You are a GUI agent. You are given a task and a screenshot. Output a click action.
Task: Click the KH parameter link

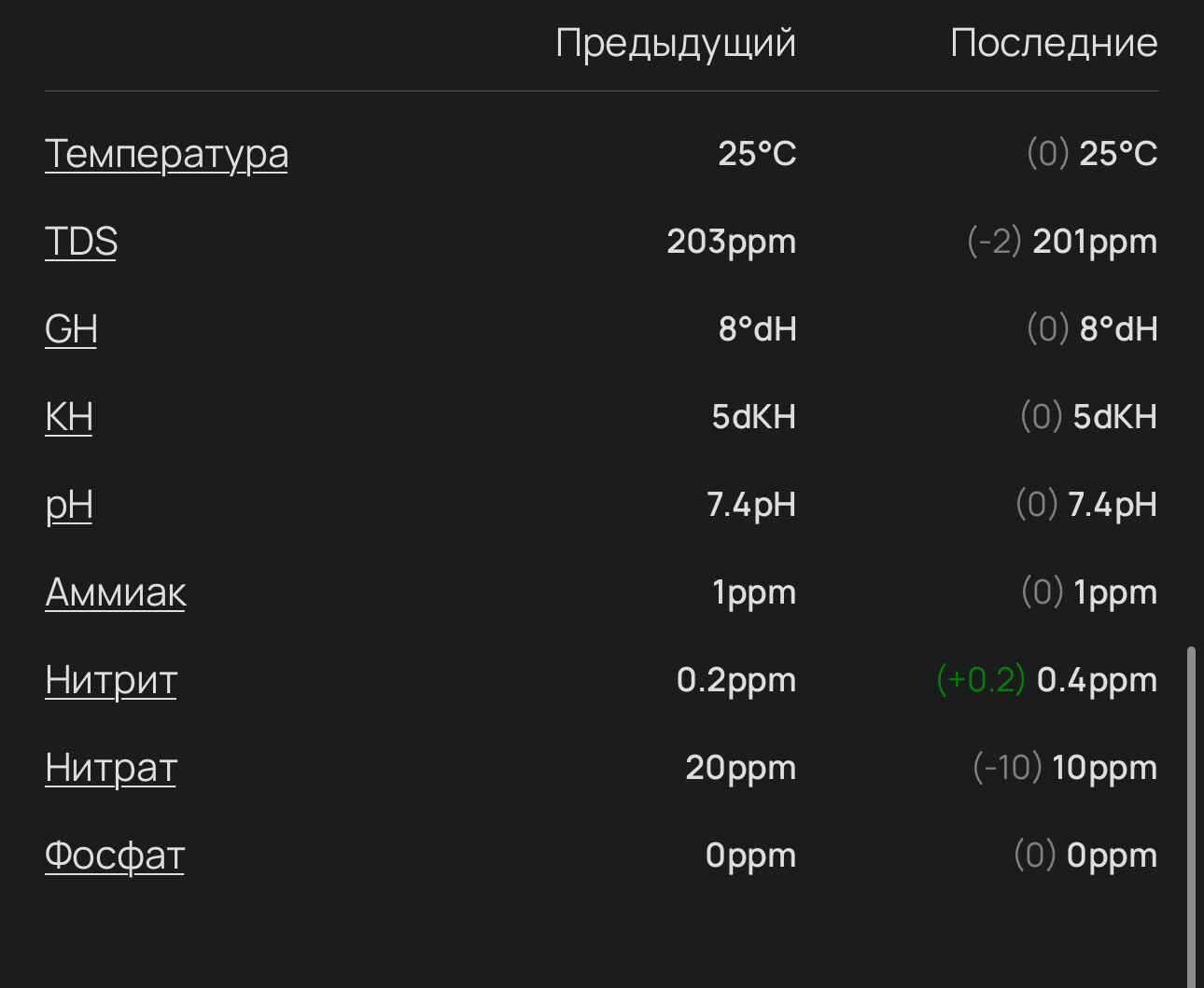pyautogui.click(x=69, y=417)
